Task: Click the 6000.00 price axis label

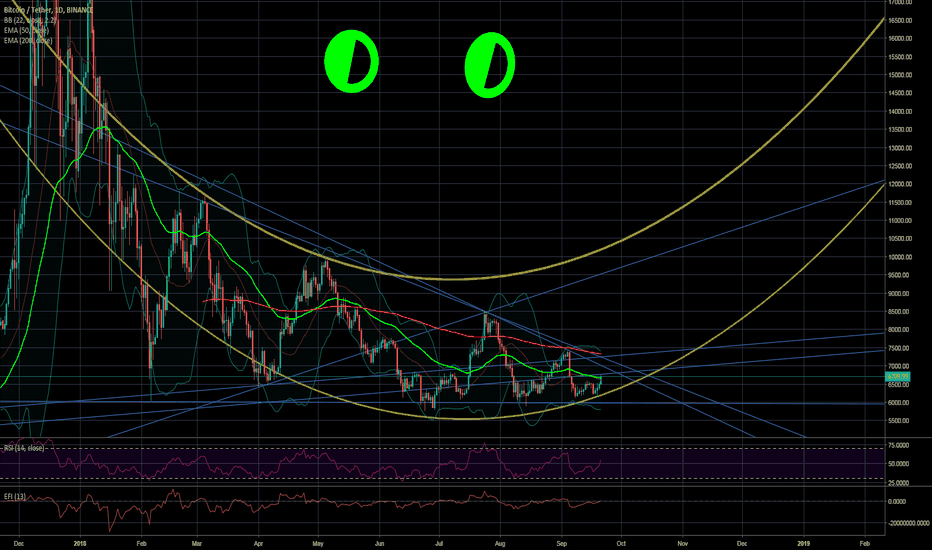Action: [x=899, y=403]
